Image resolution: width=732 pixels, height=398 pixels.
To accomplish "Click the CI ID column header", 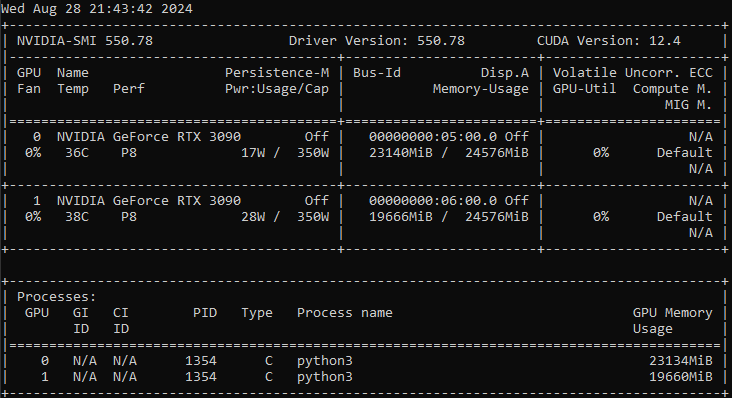I will [121, 321].
